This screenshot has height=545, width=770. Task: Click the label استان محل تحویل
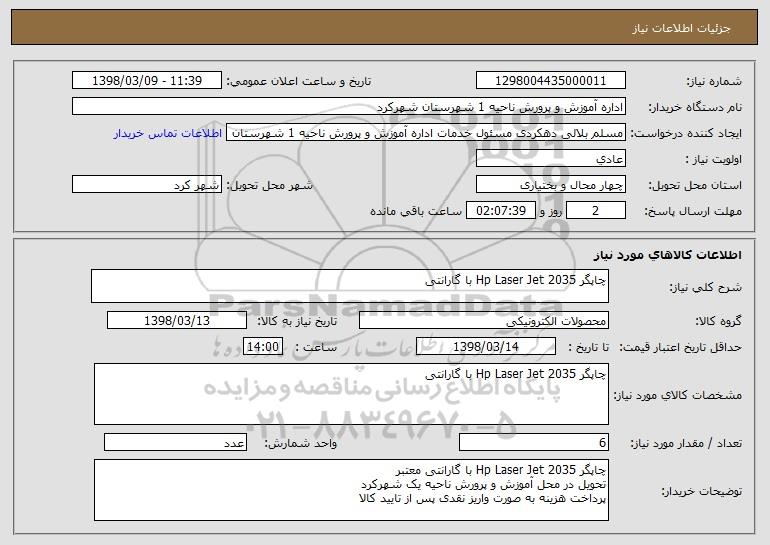pyautogui.click(x=695, y=185)
